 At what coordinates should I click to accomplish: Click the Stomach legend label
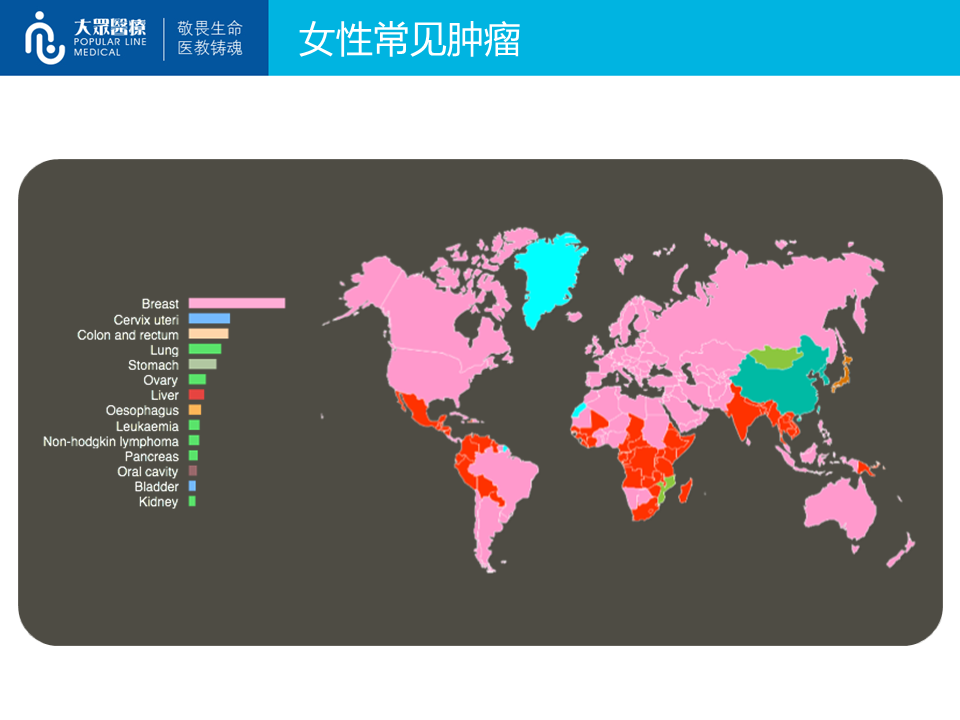(153, 365)
